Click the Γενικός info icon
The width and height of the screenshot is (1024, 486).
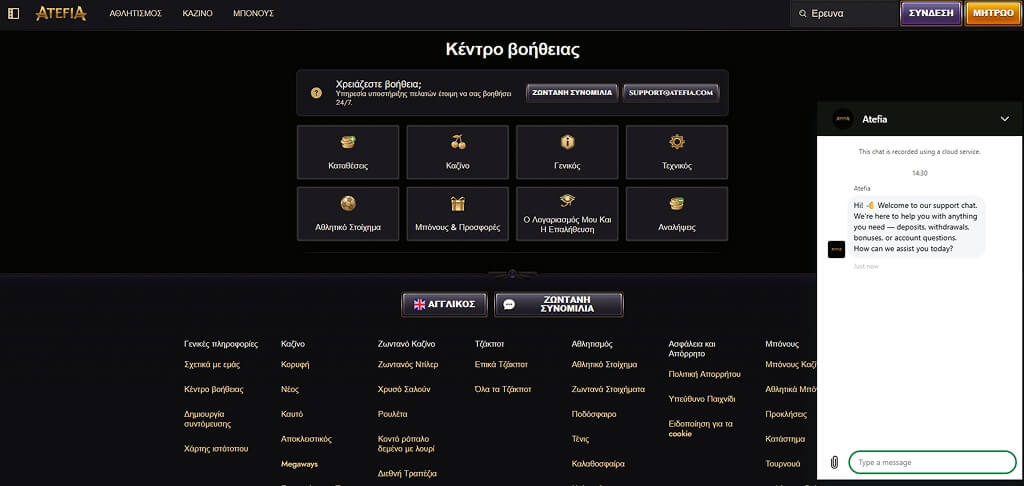568,142
